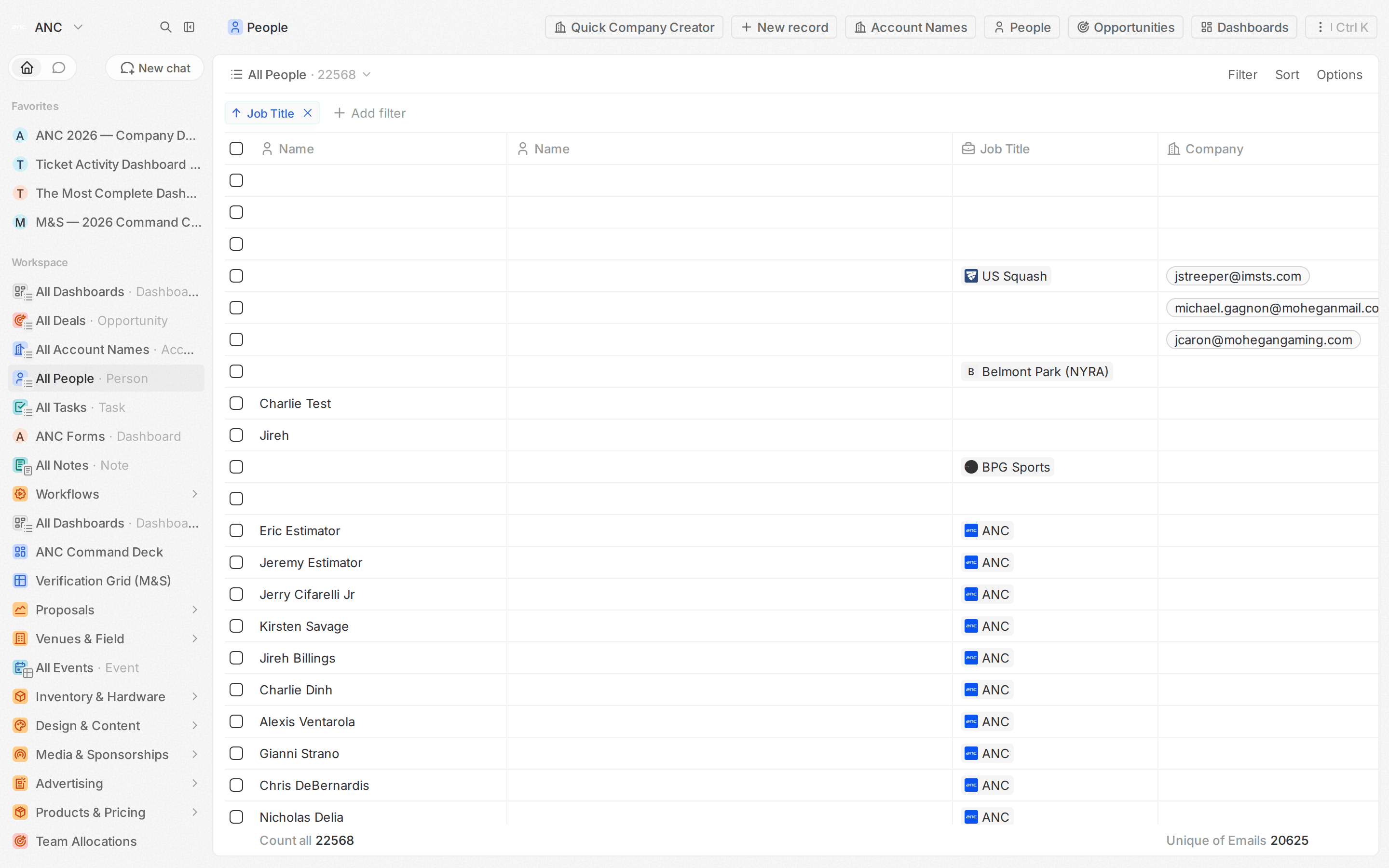Expand the Design & Content section
This screenshot has width=1389, height=868.
coord(194,725)
